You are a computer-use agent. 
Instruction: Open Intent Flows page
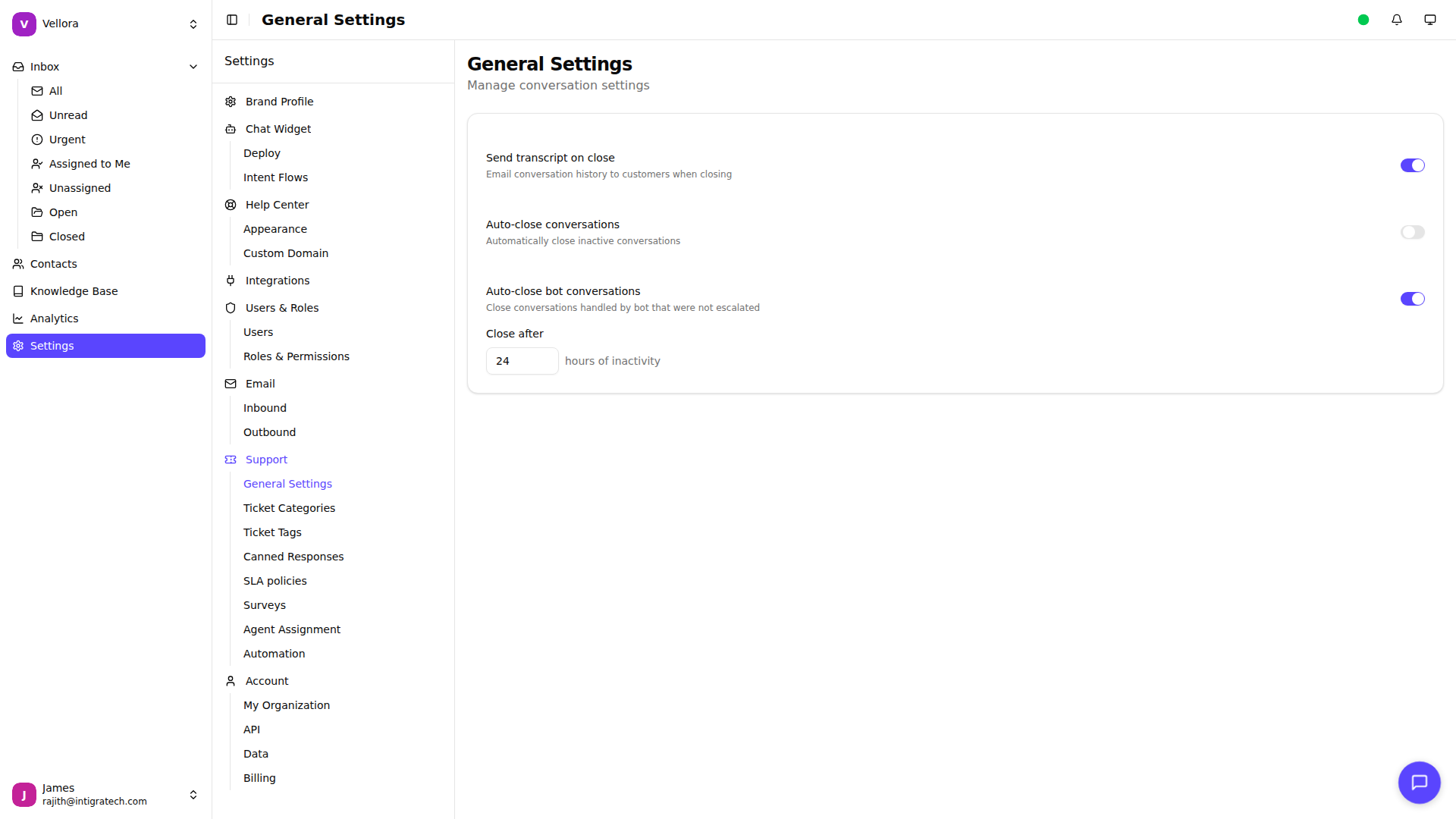pos(275,177)
